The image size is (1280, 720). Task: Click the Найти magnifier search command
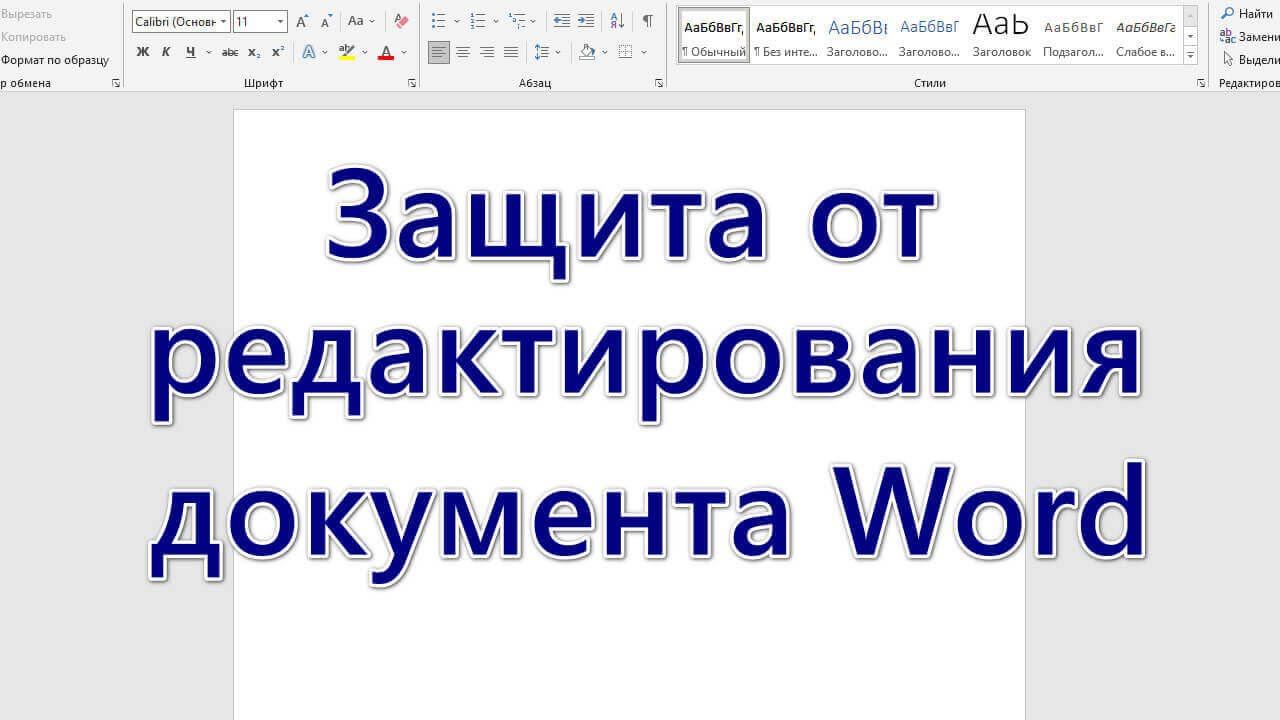(x=1246, y=14)
